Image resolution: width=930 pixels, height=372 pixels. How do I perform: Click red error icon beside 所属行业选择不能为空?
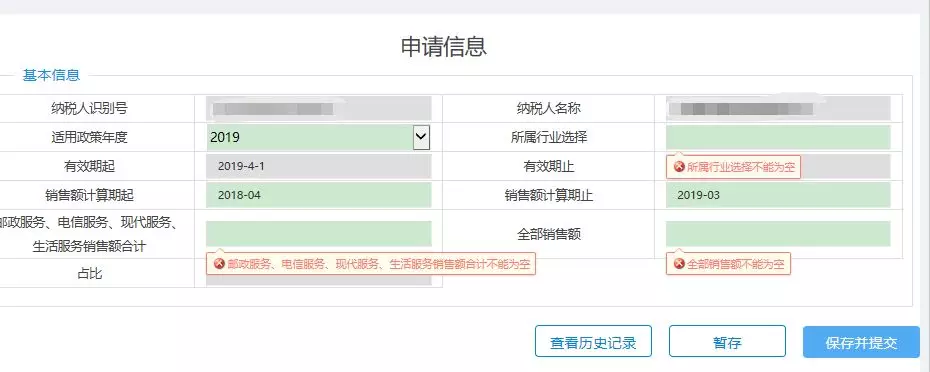coord(679,167)
